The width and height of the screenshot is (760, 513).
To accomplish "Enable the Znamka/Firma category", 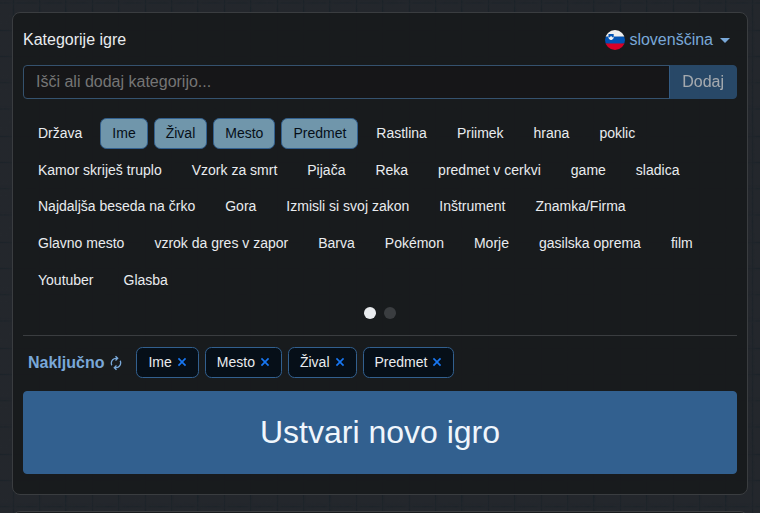I will point(580,206).
